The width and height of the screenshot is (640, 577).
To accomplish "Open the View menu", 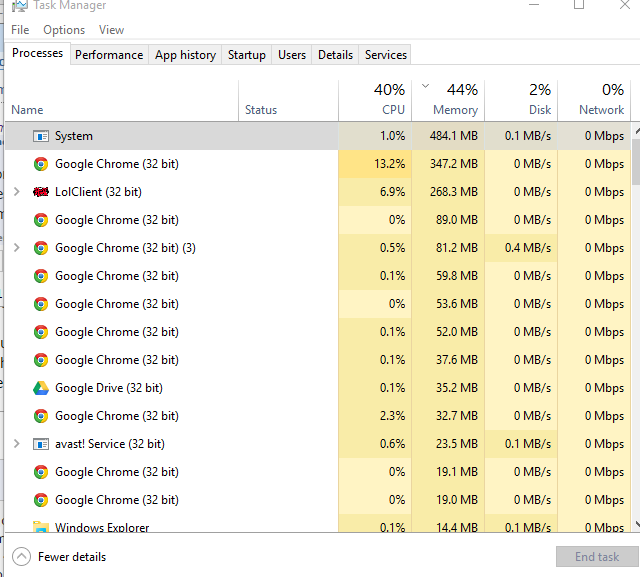I will 111,30.
